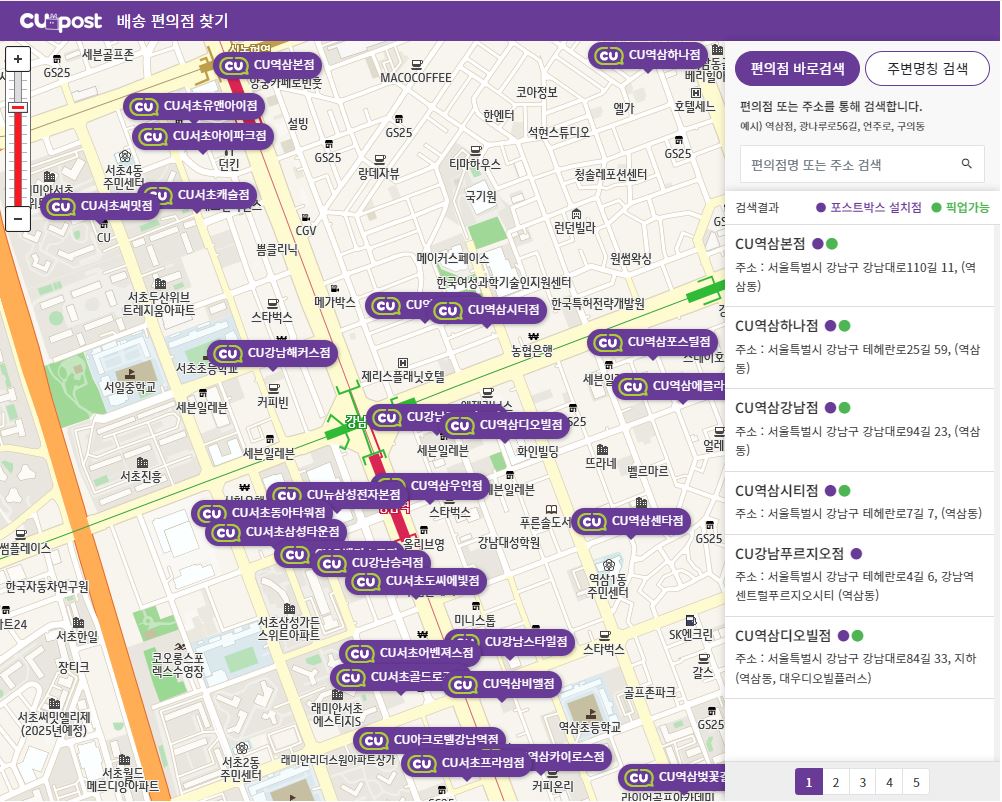Open the CU역삼하나점 map marker
Image resolution: width=1002 pixels, height=802 pixels.
pyautogui.click(x=649, y=56)
